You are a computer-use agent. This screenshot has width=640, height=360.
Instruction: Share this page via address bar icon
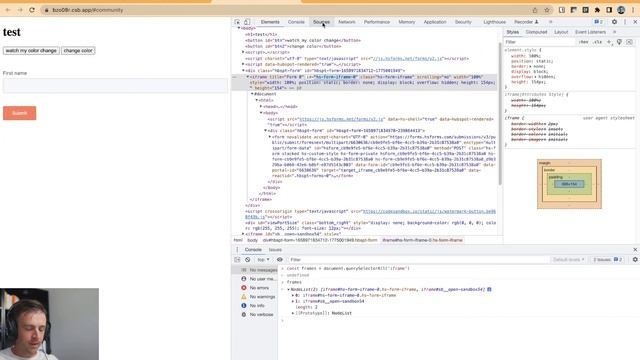point(535,10)
